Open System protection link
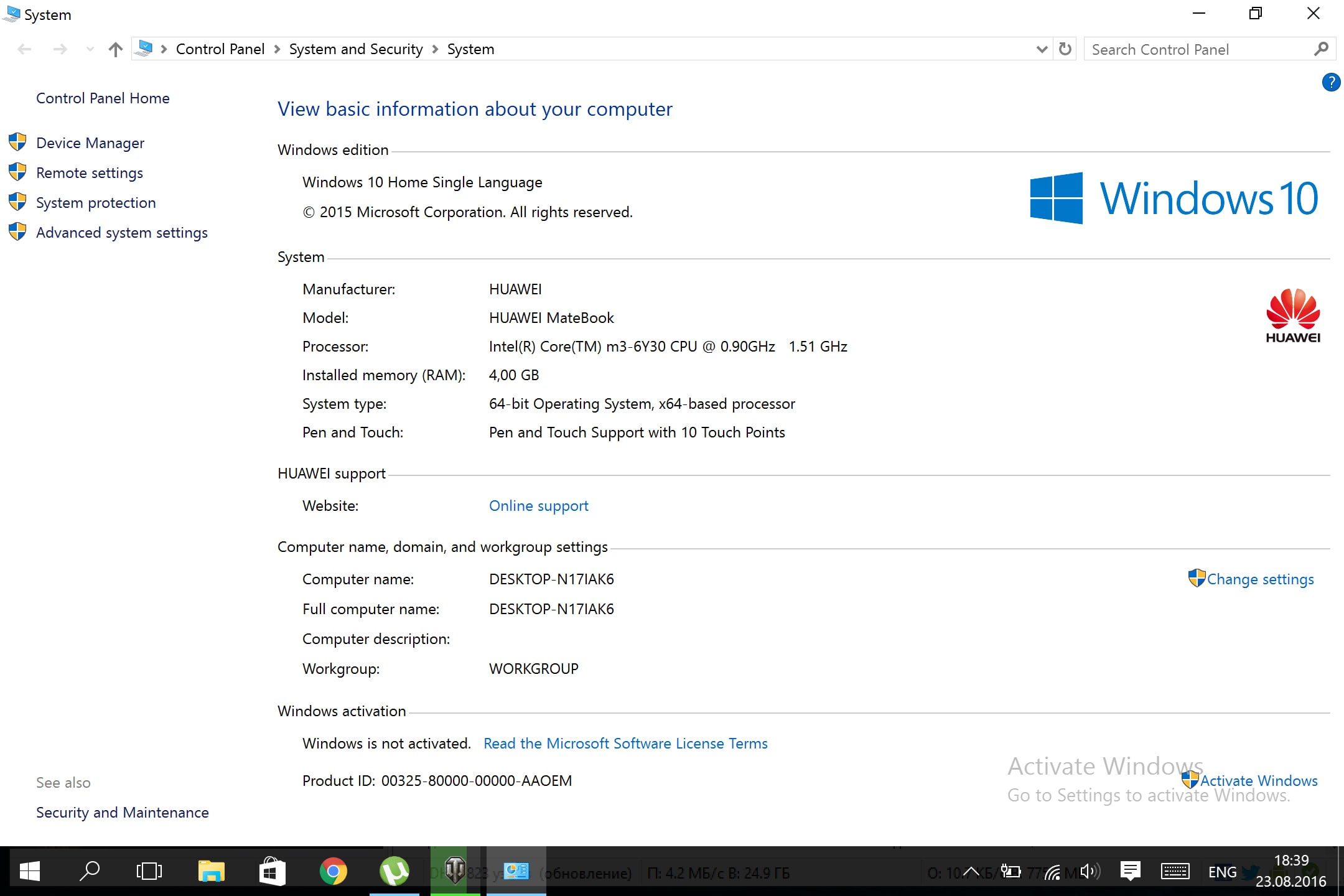Viewport: 1344px width, 896px height. (x=96, y=203)
